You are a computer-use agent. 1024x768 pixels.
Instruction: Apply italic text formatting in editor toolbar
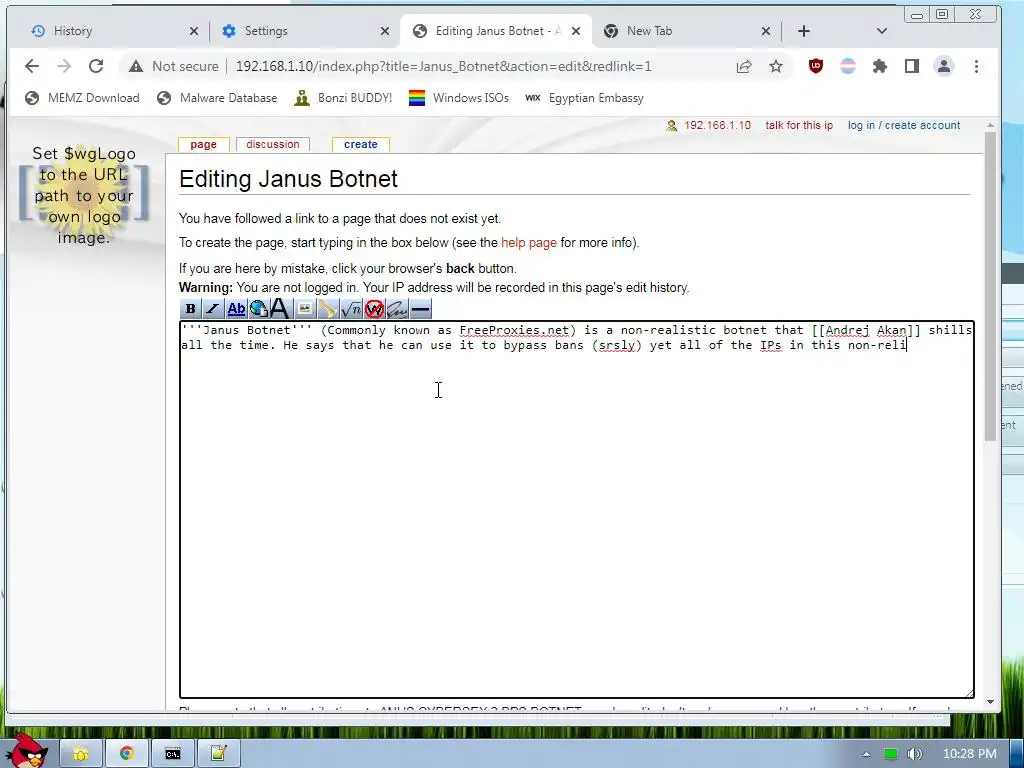pyautogui.click(x=212, y=309)
